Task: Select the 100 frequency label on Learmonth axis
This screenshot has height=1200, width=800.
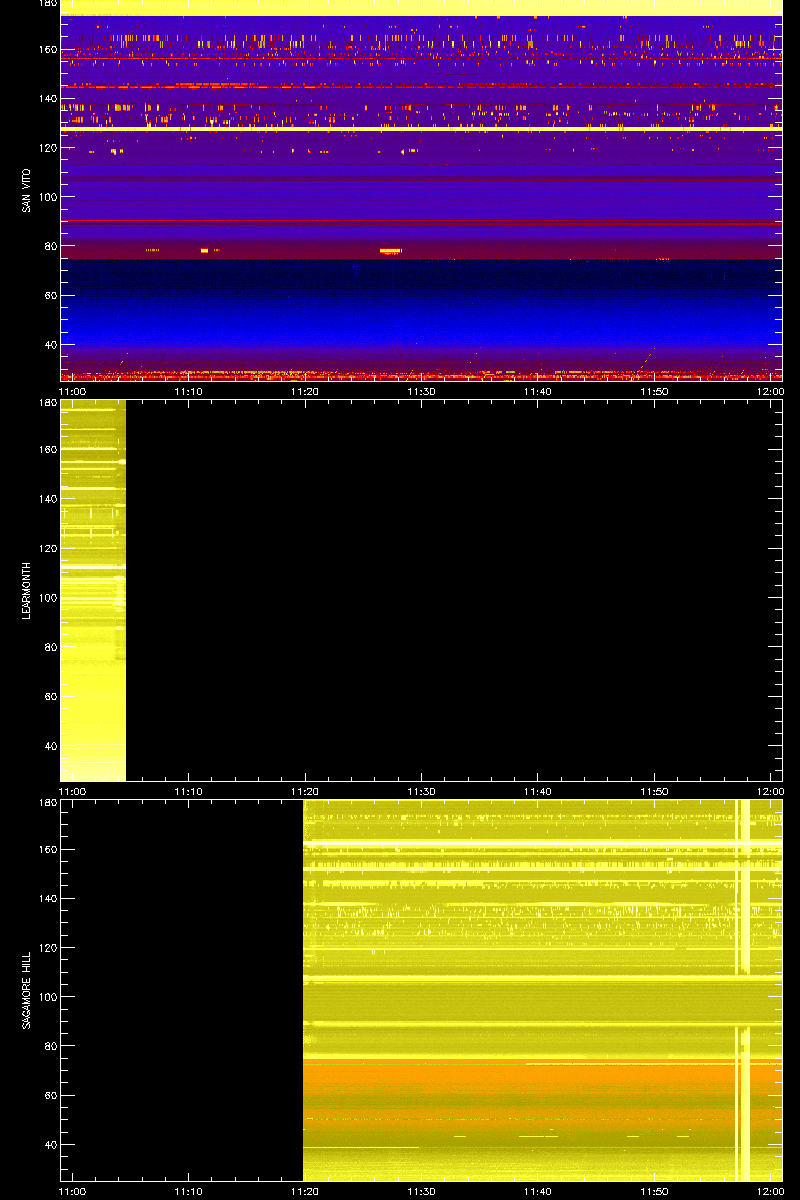Action: (46, 597)
